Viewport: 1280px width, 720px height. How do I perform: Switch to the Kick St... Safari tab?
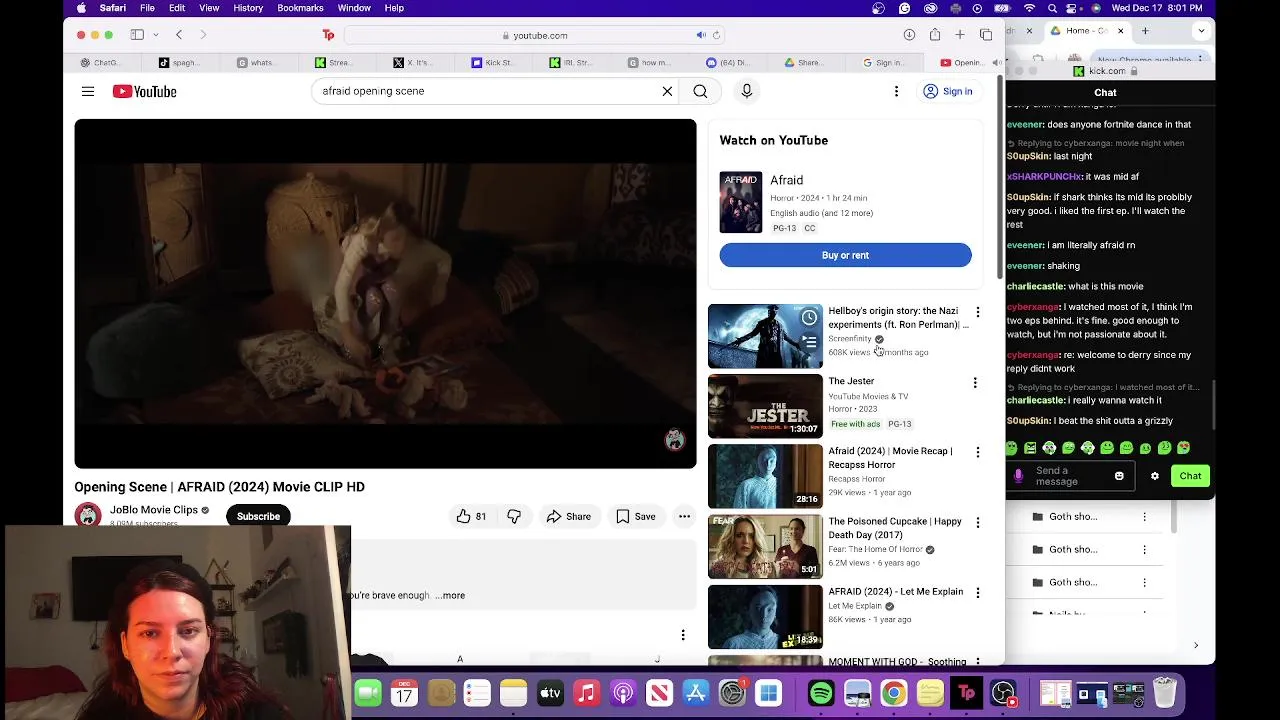point(492,62)
